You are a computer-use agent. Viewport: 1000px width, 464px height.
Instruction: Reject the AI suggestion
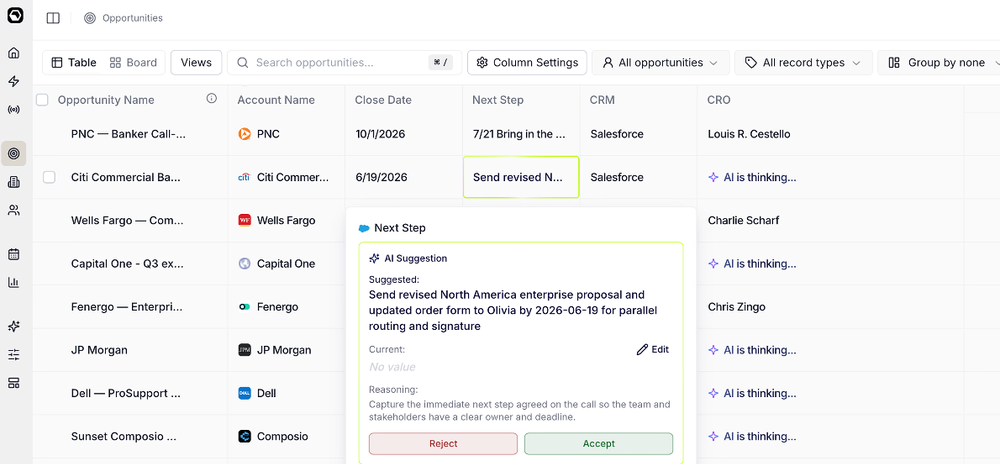coord(443,444)
